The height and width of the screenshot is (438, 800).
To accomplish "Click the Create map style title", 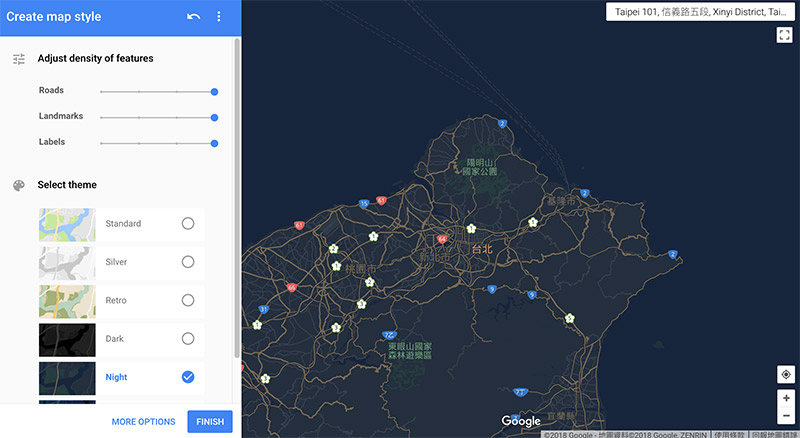I will (54, 17).
